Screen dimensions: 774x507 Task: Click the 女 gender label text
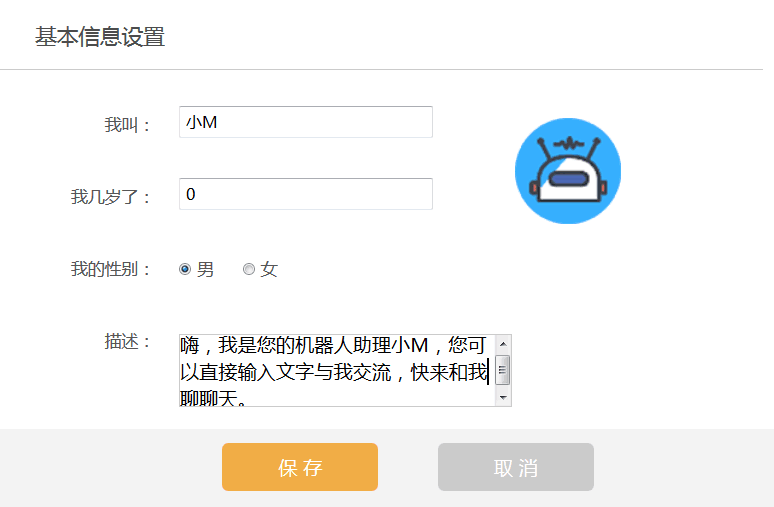tap(269, 270)
